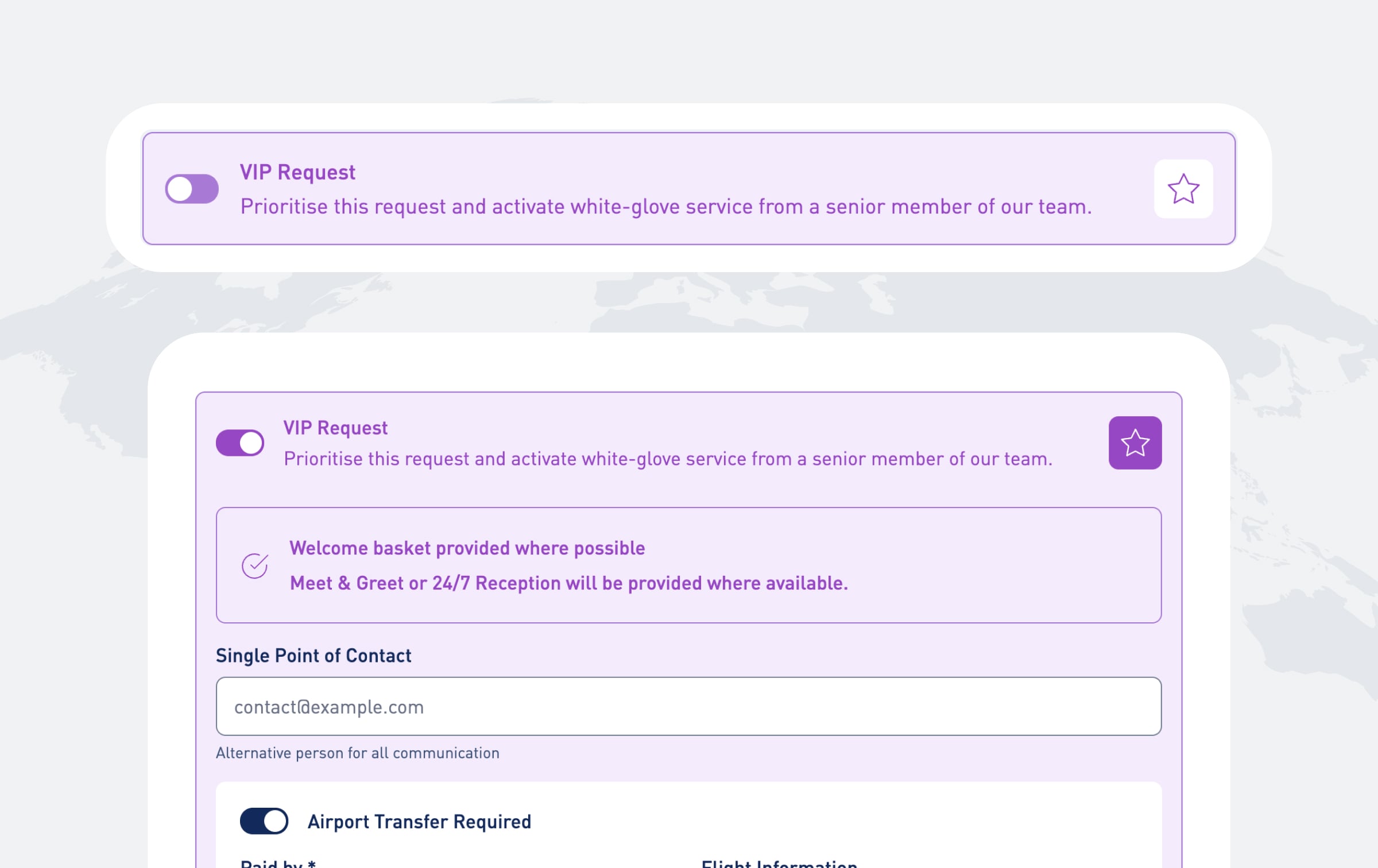The width and height of the screenshot is (1378, 868).
Task: Focus the contact@example.com input field
Action: (688, 706)
